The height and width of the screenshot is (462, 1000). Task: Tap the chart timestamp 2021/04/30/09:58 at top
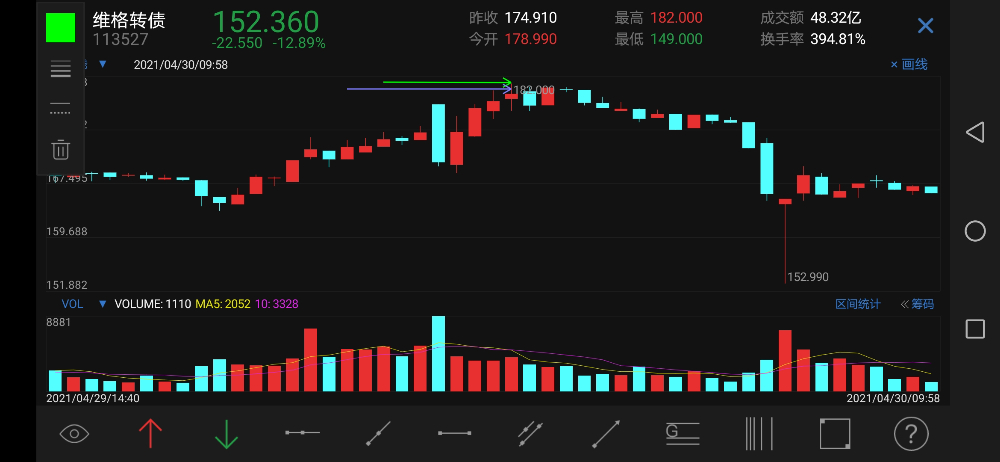coord(180,64)
